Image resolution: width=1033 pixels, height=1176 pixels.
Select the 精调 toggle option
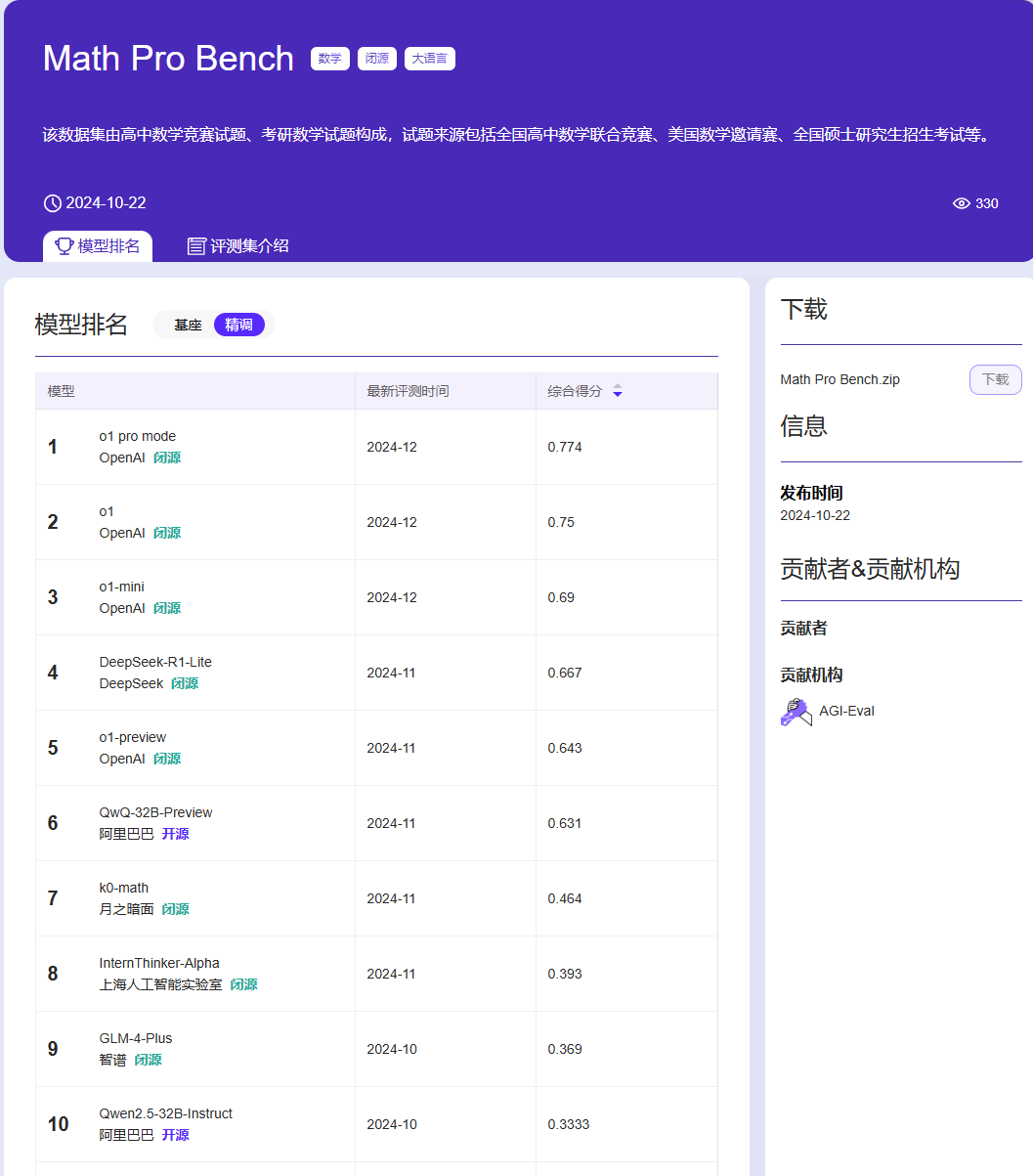(x=239, y=324)
